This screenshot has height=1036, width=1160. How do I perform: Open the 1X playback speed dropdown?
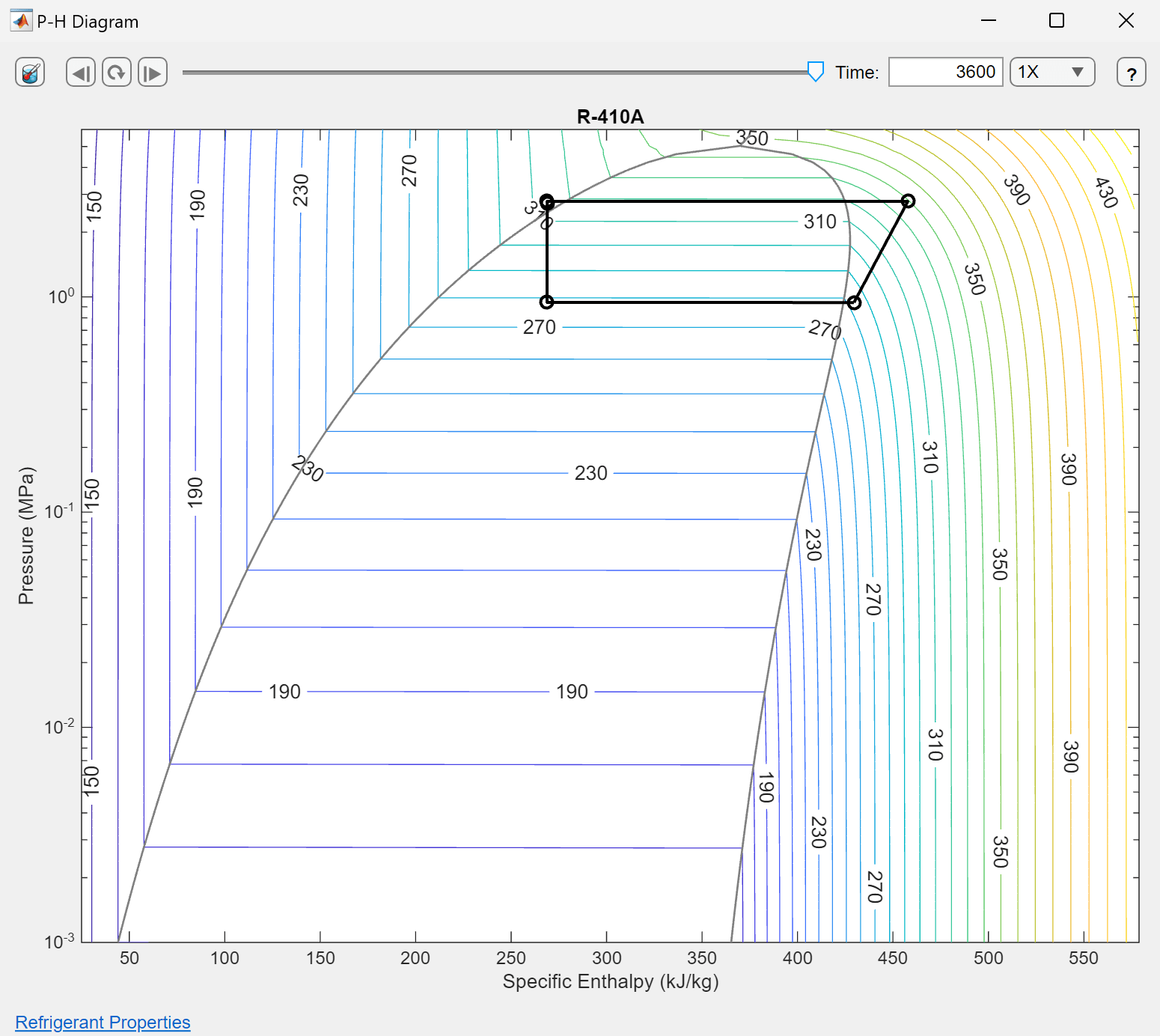pos(1052,73)
